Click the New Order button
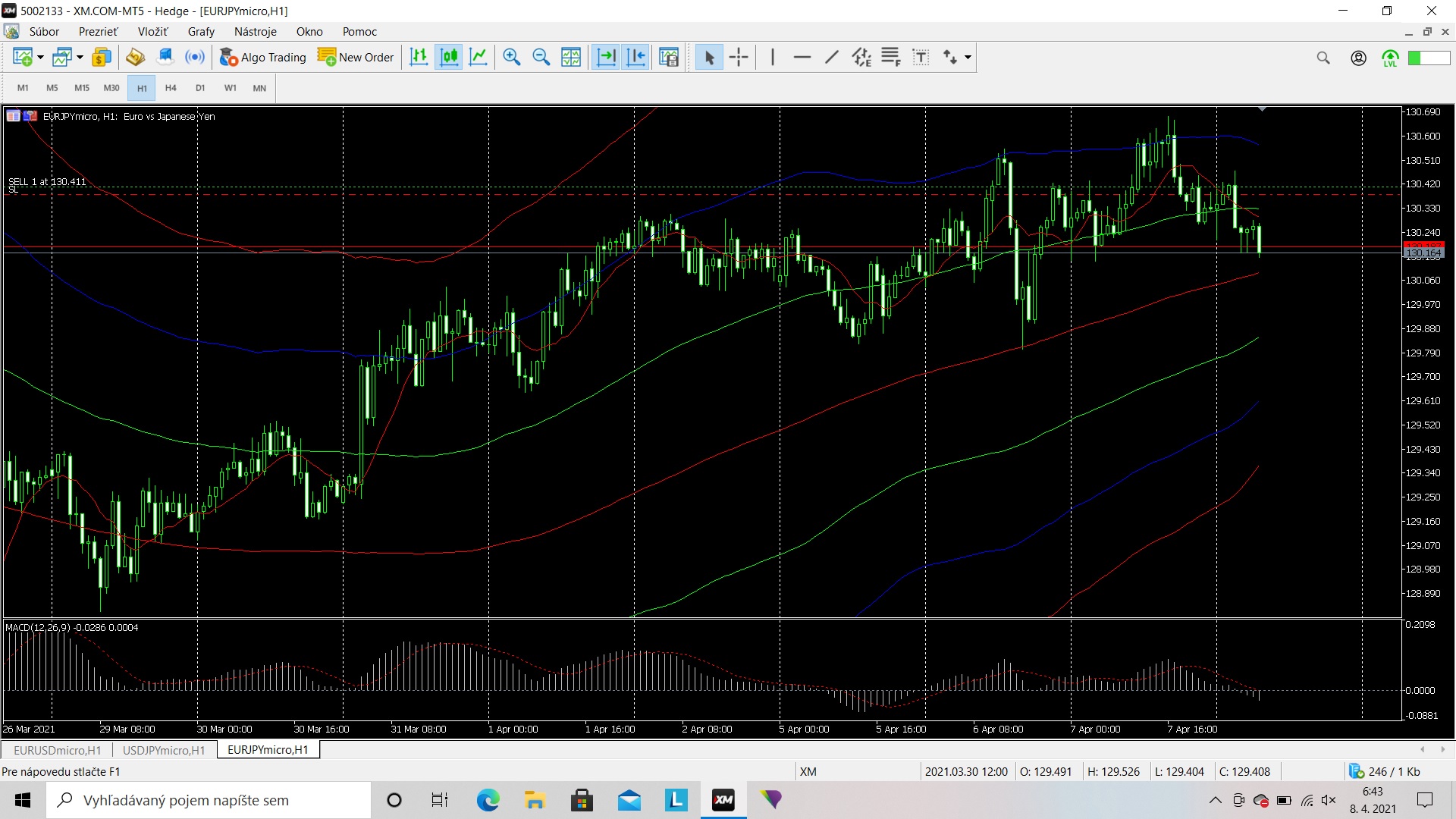Image resolution: width=1456 pixels, height=819 pixels. click(356, 57)
